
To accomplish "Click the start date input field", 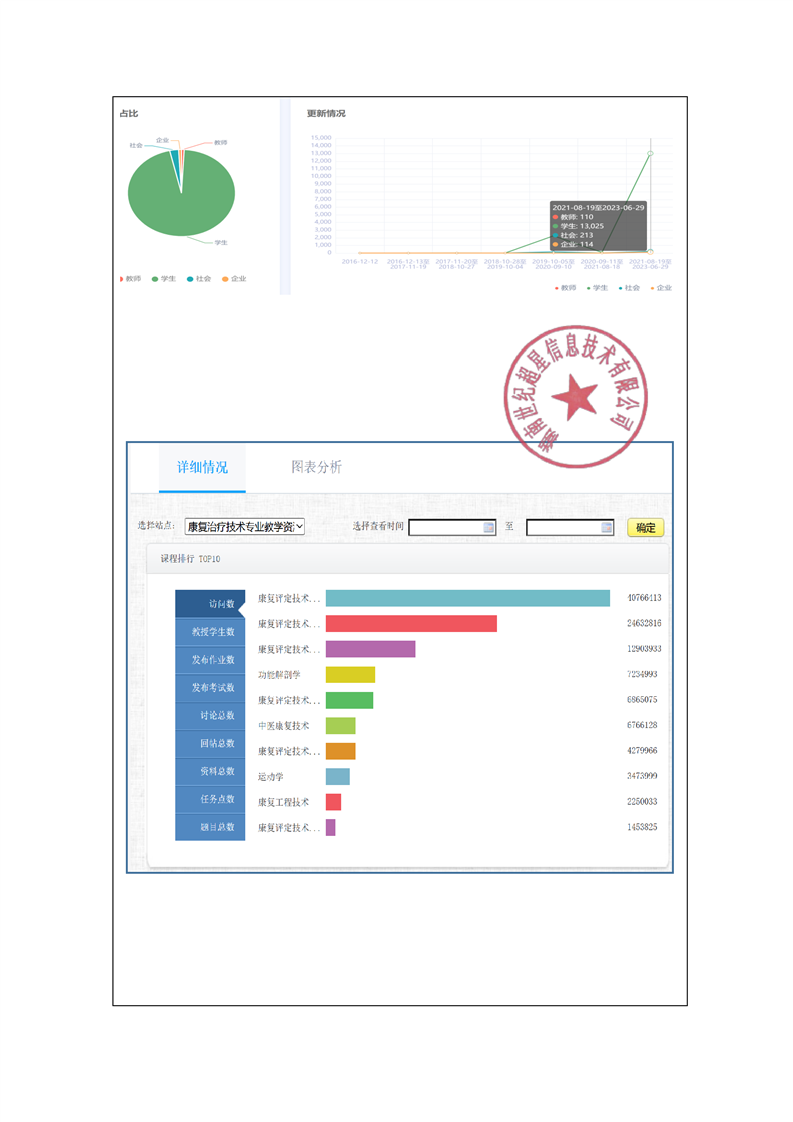I will click(445, 527).
